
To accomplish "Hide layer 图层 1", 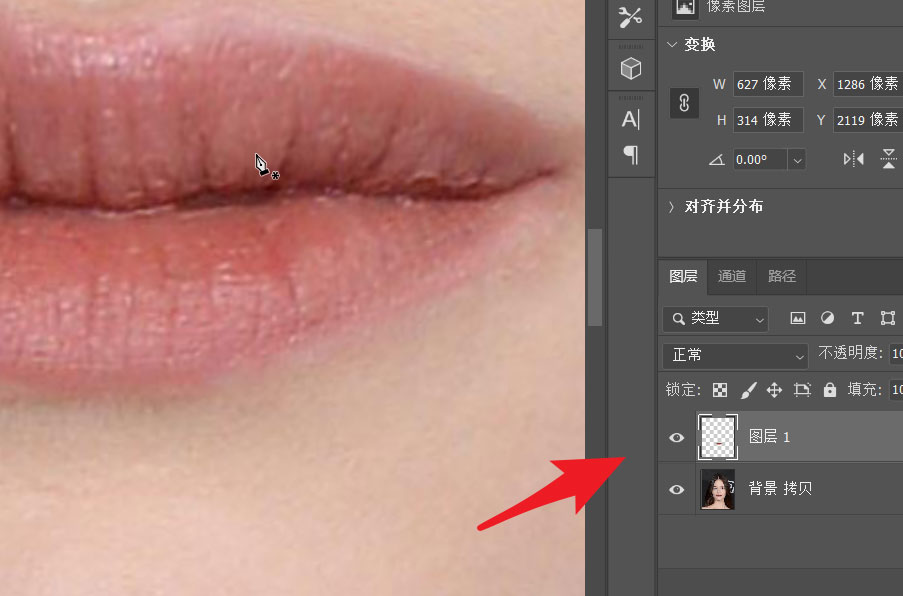I will coord(677,438).
